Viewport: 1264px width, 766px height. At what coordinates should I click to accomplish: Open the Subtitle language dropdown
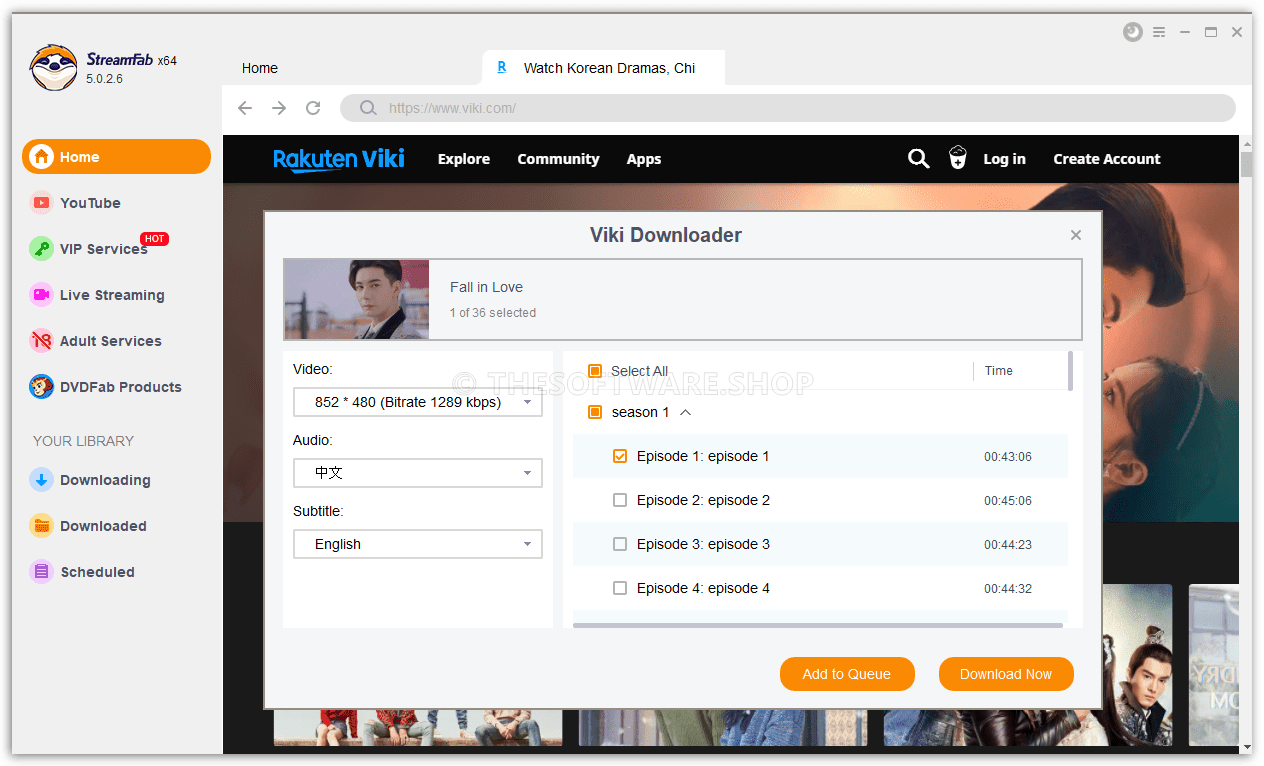click(418, 544)
